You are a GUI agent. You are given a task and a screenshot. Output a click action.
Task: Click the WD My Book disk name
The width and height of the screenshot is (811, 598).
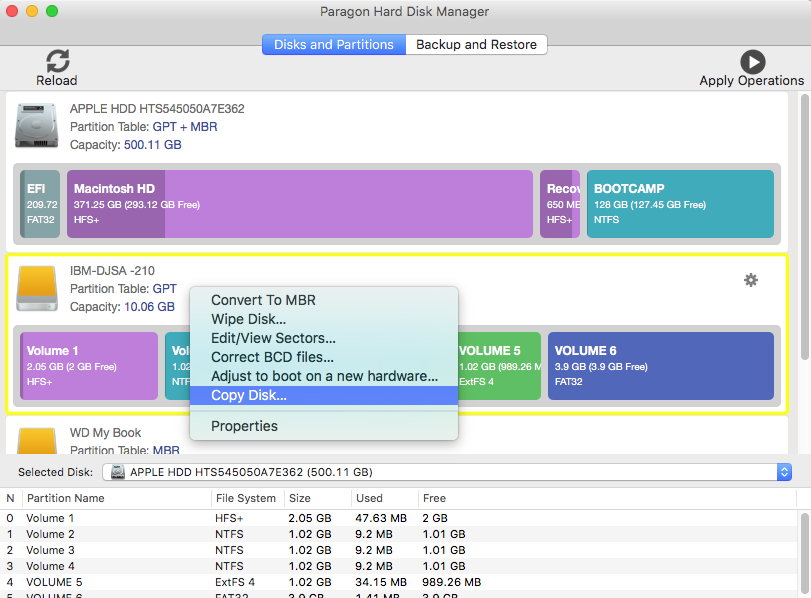tap(106, 432)
